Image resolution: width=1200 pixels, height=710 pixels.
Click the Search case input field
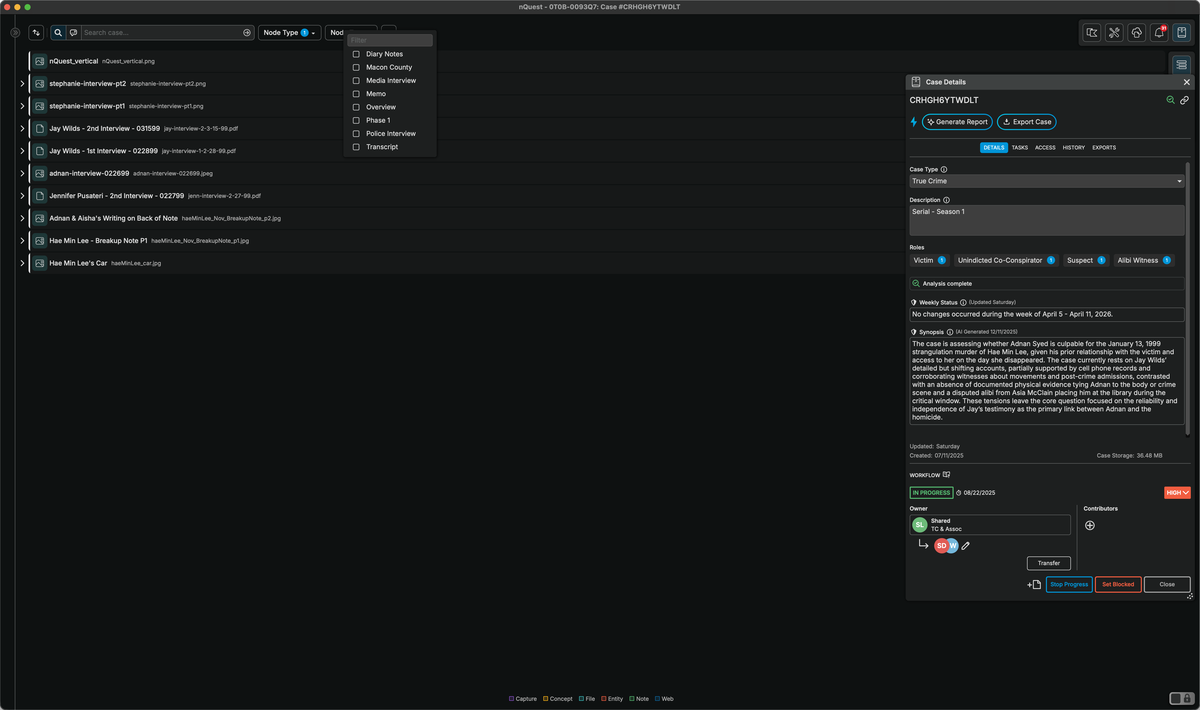click(160, 32)
